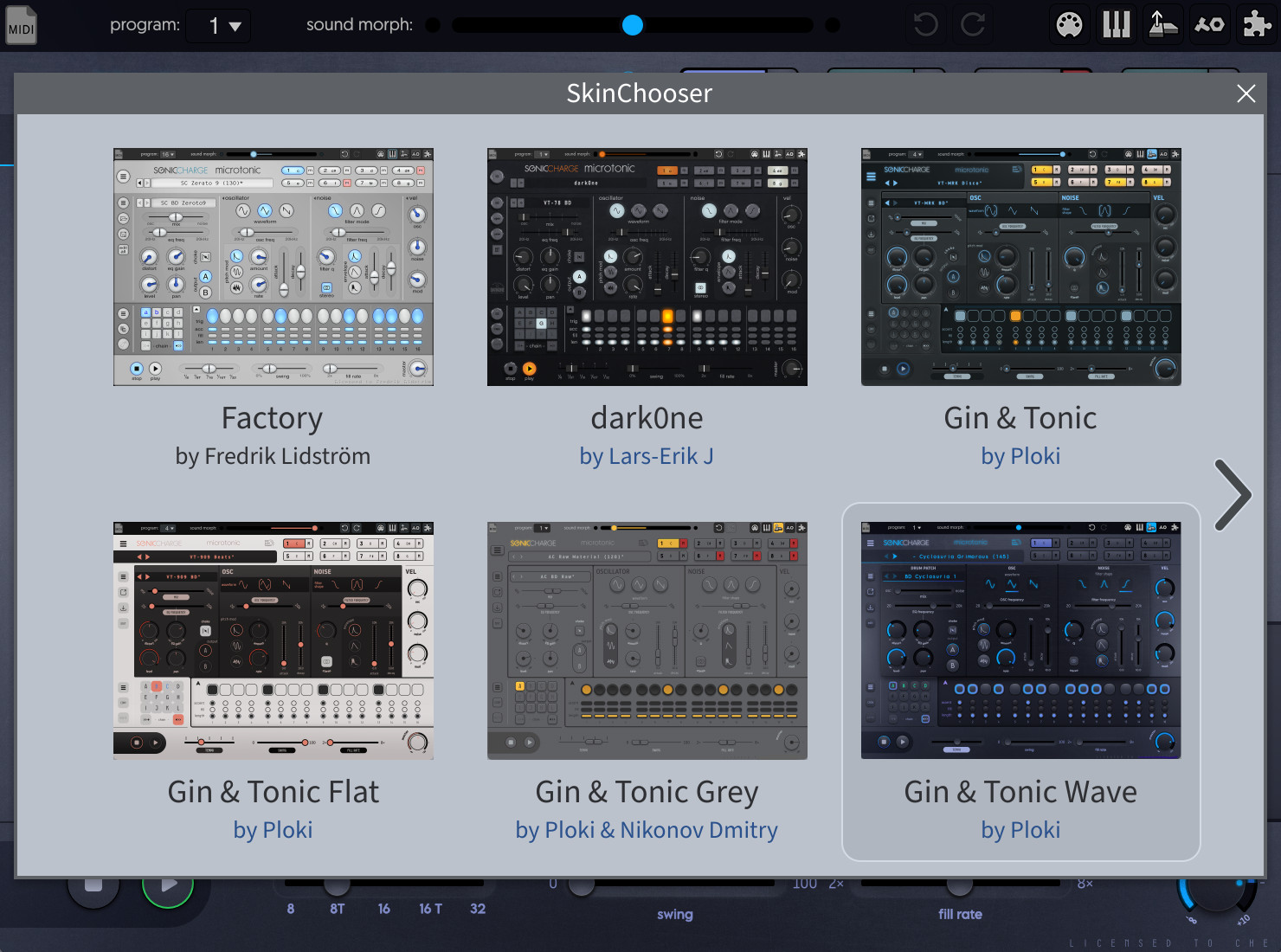Select the dark0ne skin thumbnail

(647, 267)
